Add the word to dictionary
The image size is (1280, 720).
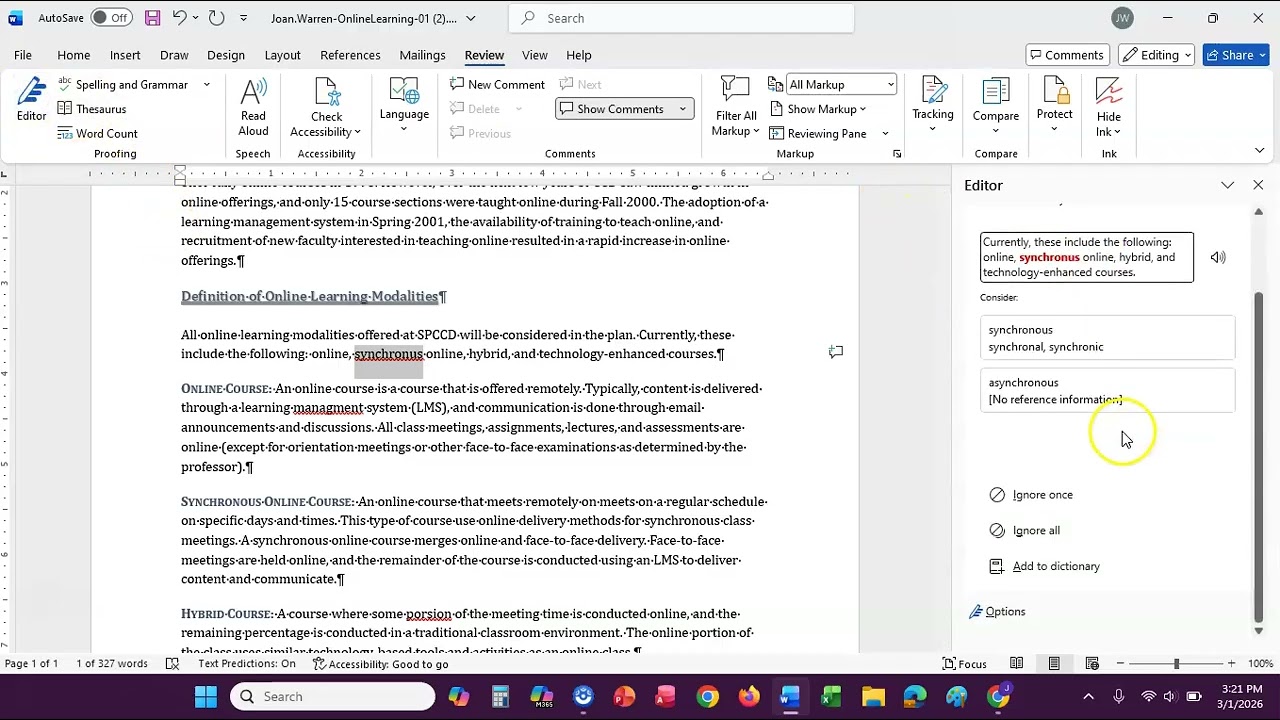(1044, 566)
